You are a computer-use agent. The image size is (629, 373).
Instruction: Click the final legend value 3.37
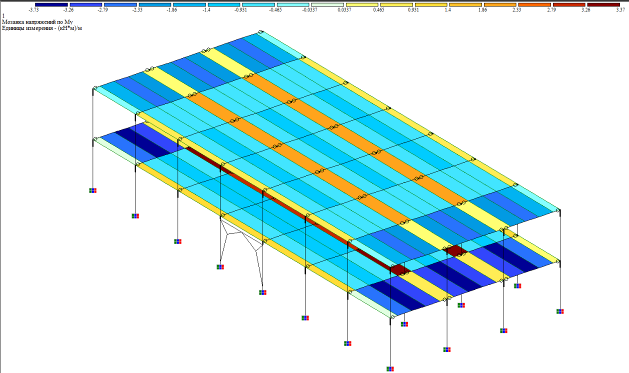point(620,10)
